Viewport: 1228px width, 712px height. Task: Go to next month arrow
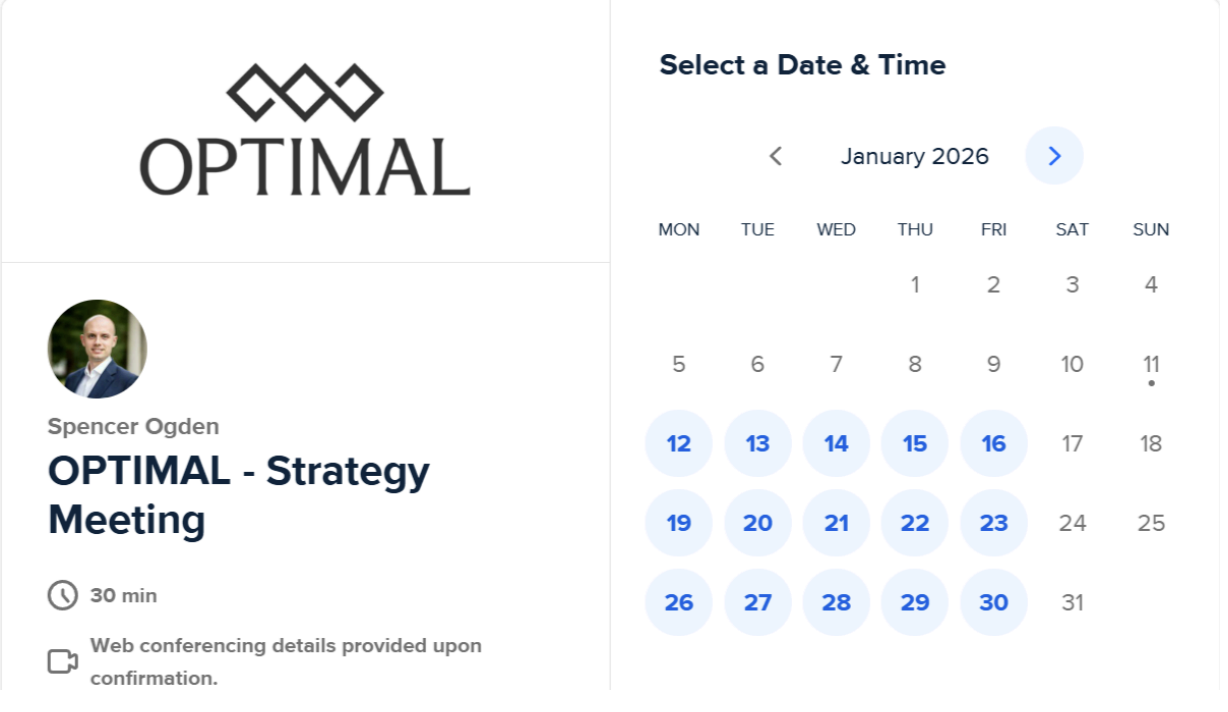(1054, 156)
